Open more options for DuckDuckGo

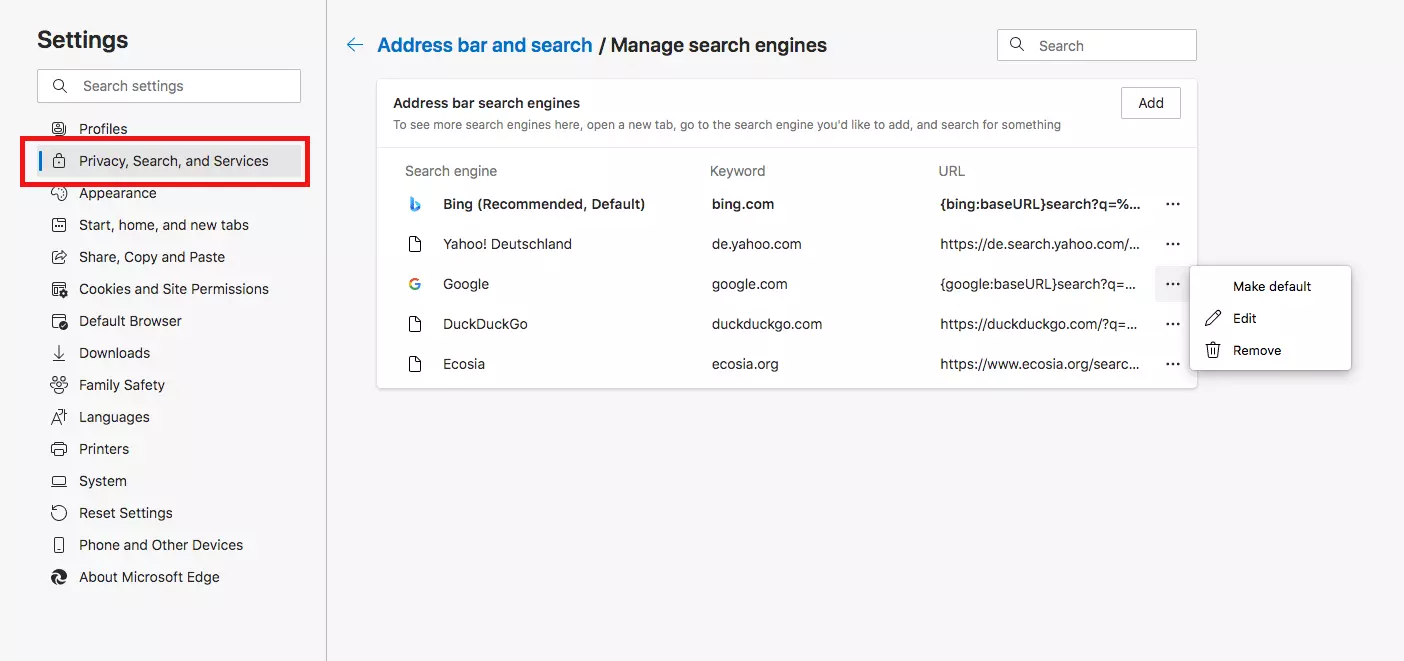tap(1173, 324)
